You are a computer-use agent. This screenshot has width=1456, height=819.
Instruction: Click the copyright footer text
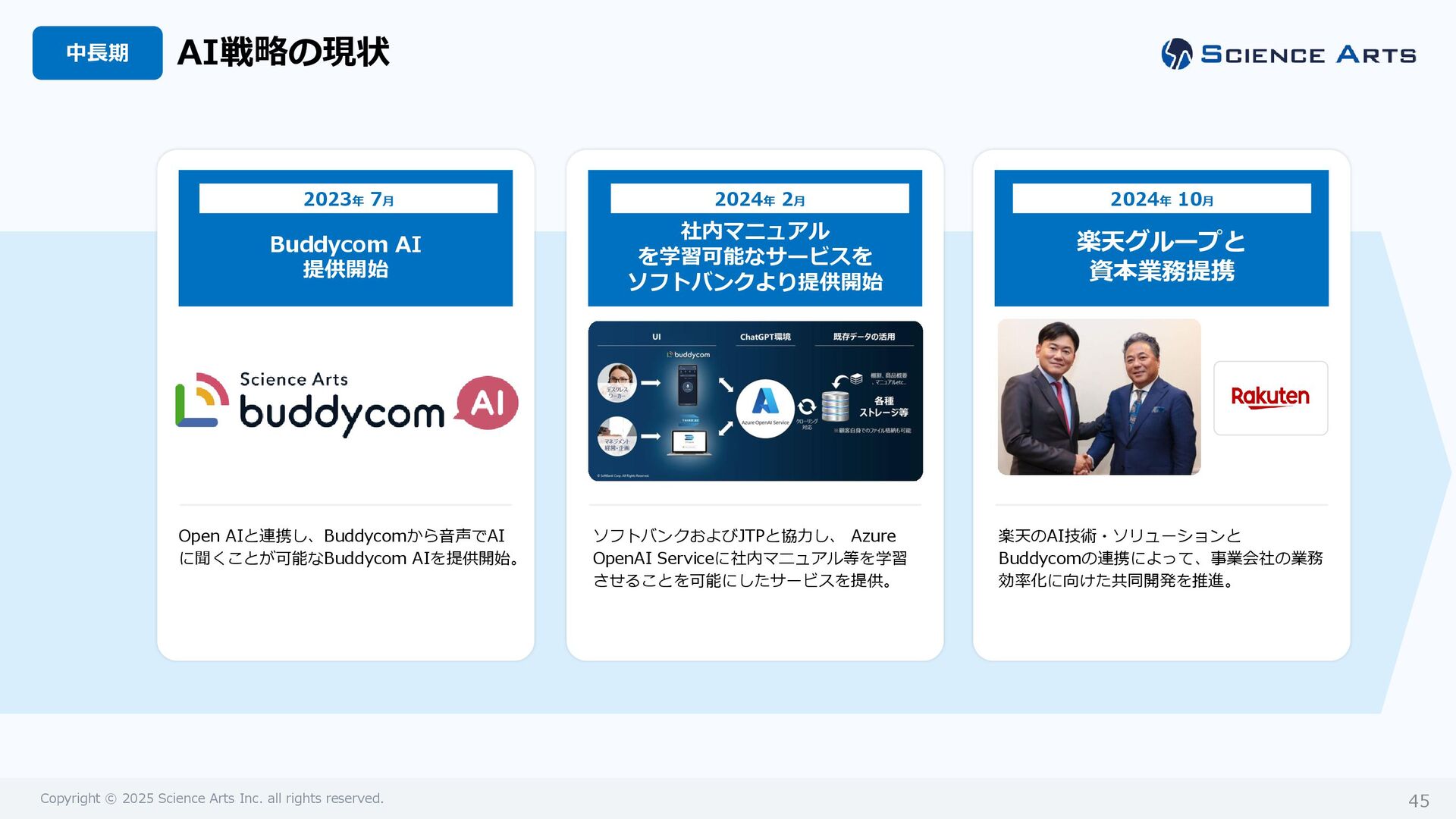coord(212,799)
